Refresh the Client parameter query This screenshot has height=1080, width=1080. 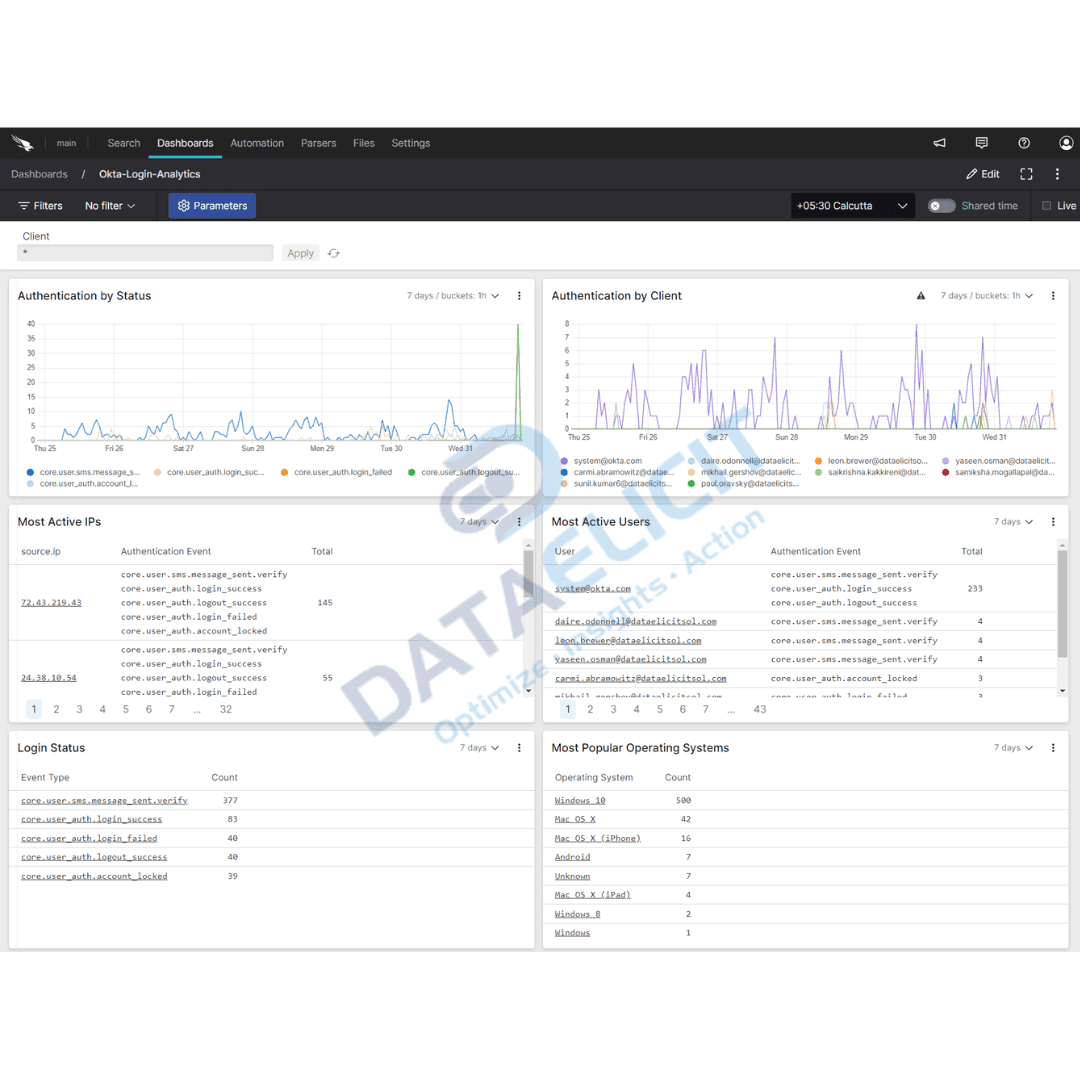(333, 253)
